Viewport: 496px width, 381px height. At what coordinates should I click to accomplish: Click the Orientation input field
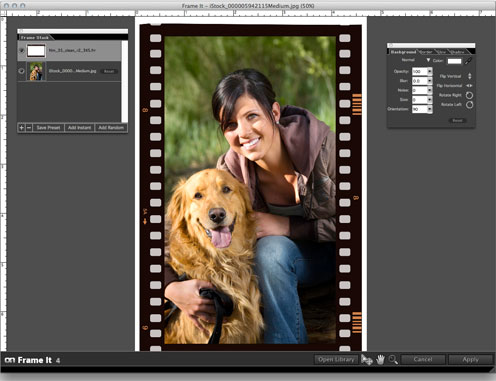click(420, 109)
